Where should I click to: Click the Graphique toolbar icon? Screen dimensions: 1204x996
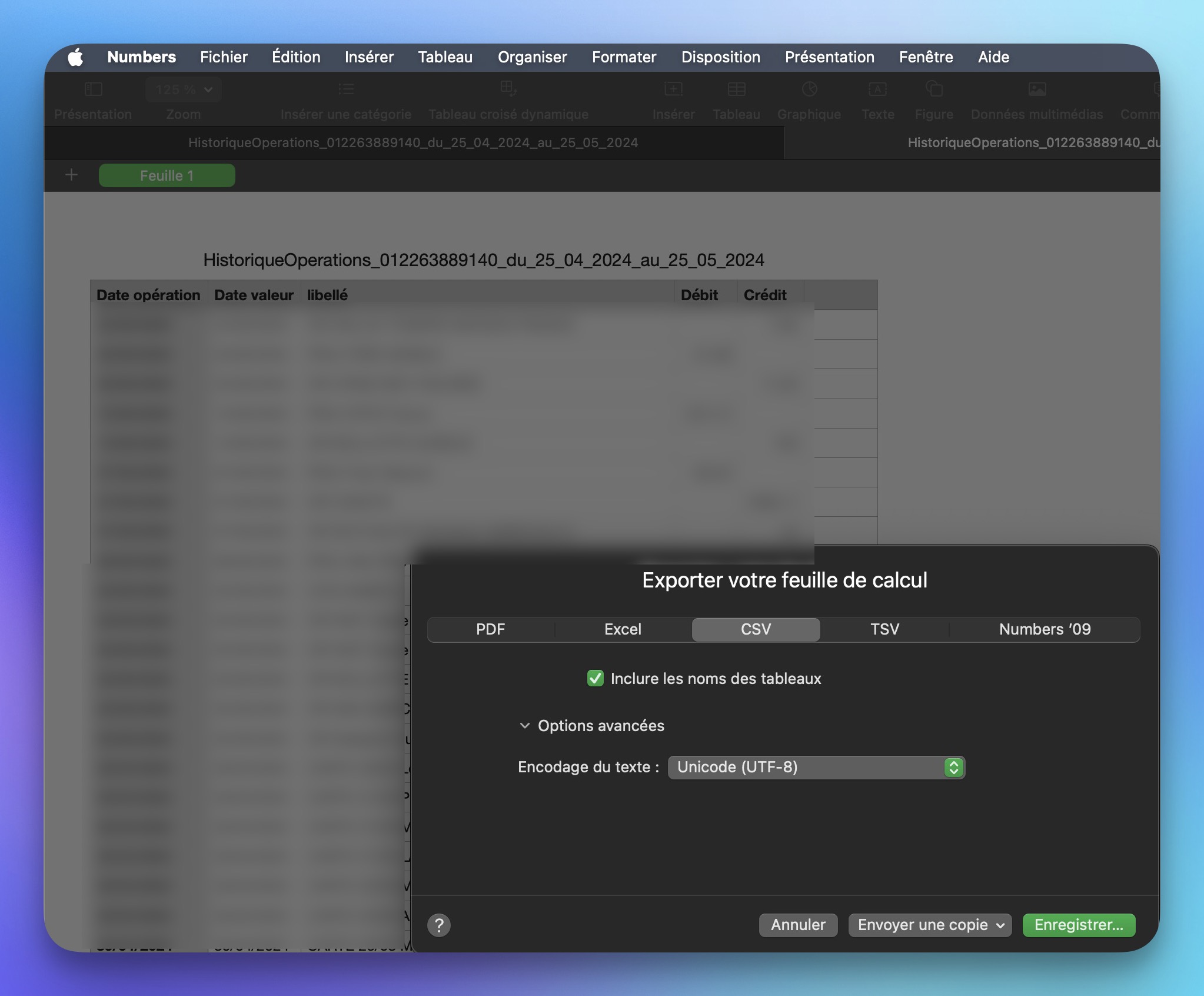coord(809,89)
